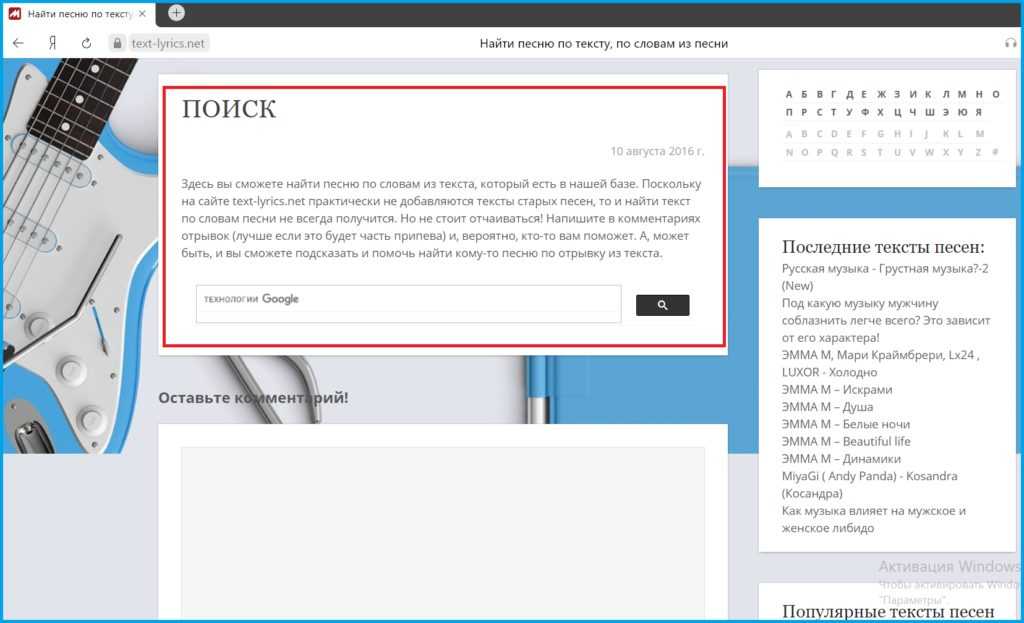Click inside the comment text area
The height and width of the screenshot is (623, 1024).
coord(442,530)
